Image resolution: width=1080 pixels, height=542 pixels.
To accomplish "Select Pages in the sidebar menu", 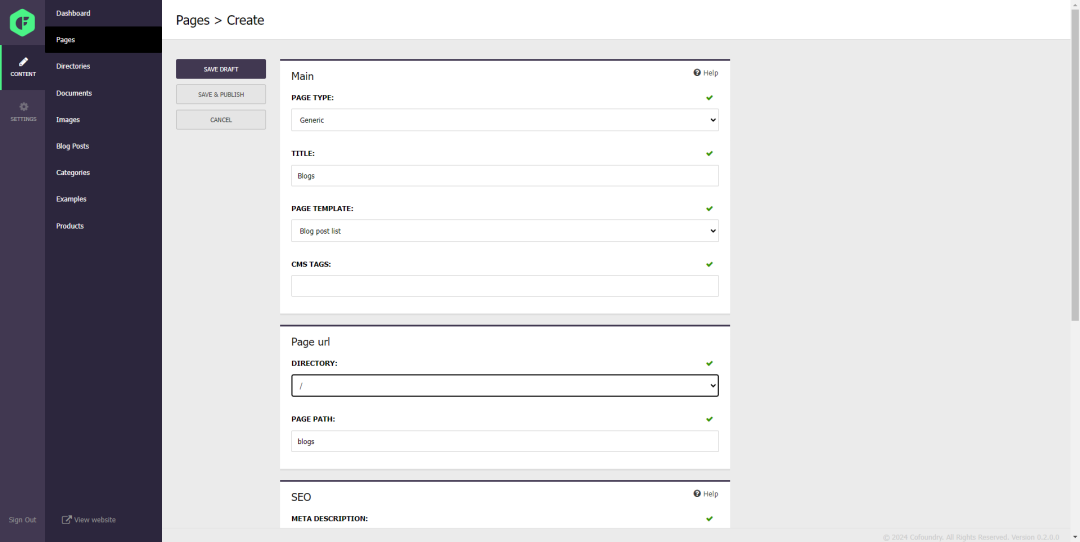I will [103, 40].
